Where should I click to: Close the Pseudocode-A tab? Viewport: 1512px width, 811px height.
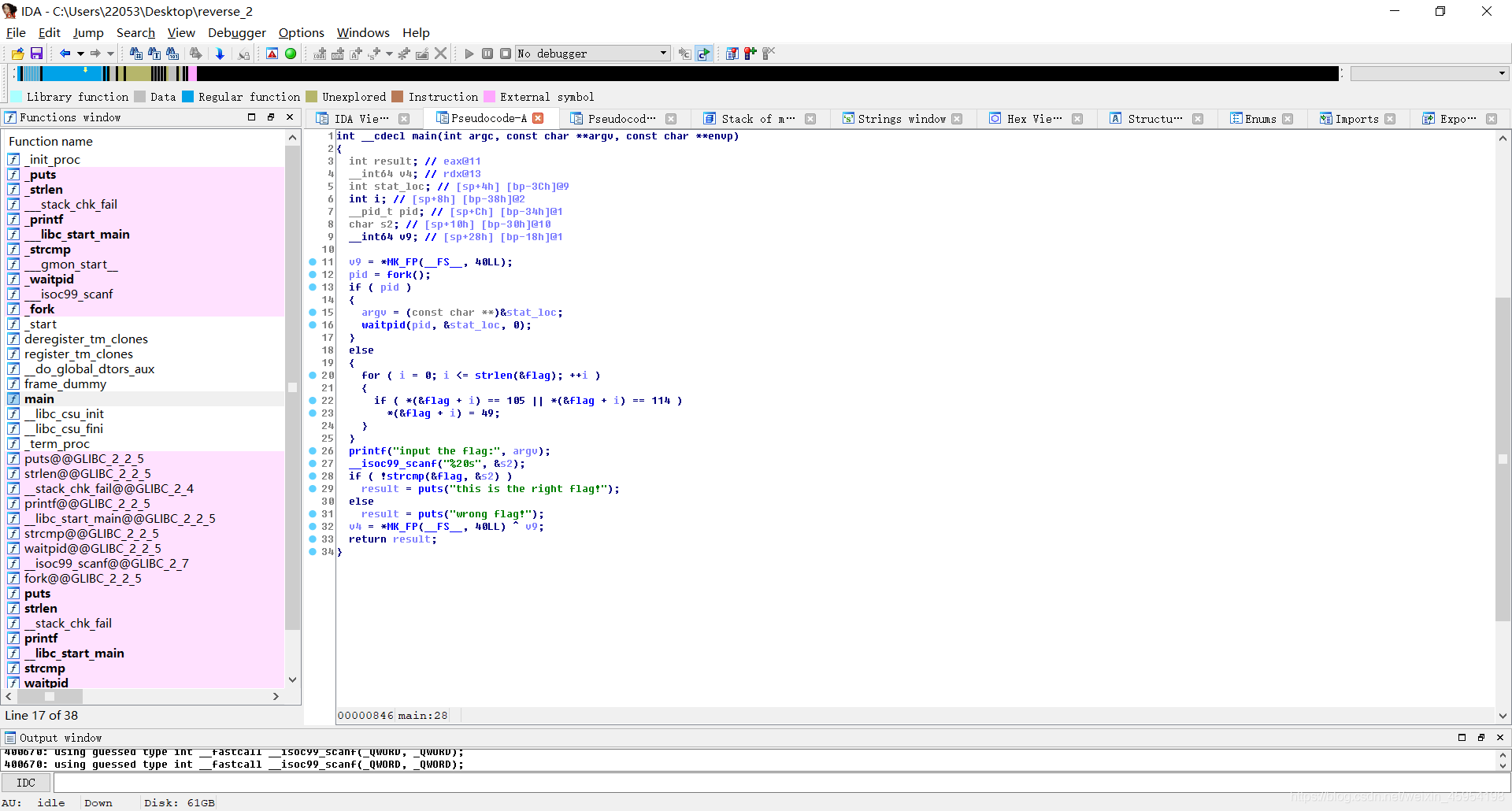(539, 118)
